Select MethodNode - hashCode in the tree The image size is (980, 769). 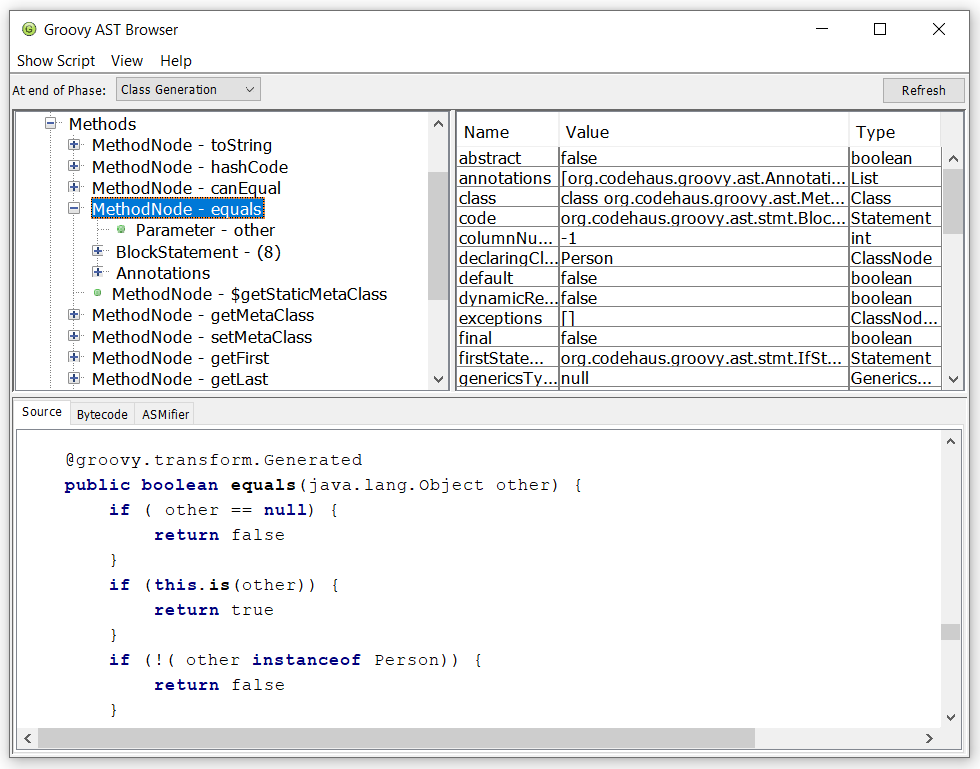click(188, 167)
